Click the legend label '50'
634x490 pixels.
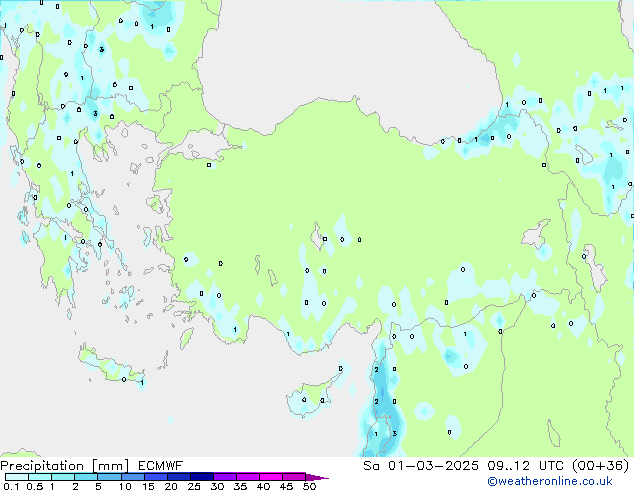pyautogui.click(x=309, y=486)
